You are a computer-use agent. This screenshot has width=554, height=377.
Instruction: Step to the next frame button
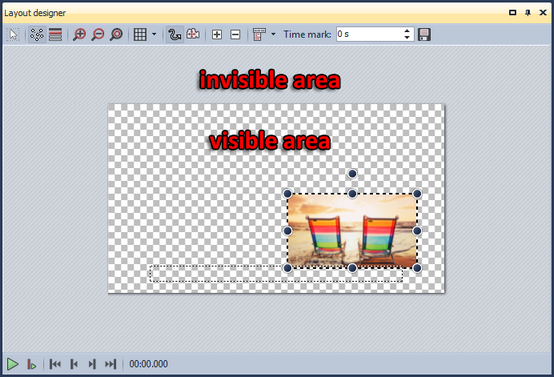point(92,364)
